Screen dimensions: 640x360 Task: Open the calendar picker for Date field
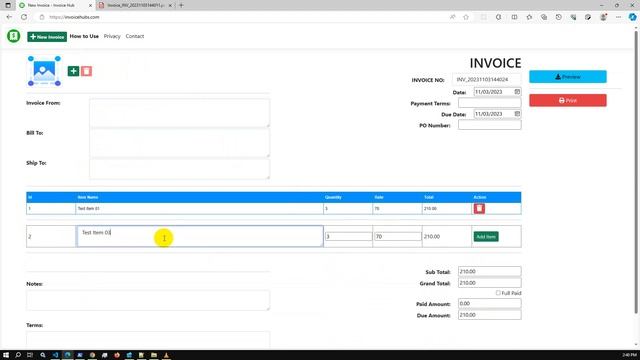[x=517, y=92]
